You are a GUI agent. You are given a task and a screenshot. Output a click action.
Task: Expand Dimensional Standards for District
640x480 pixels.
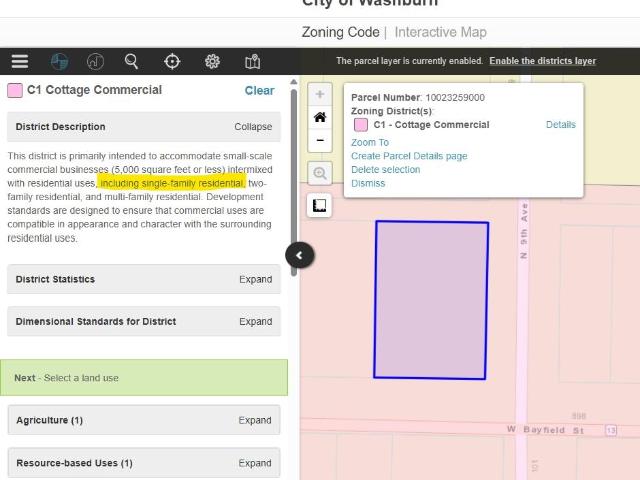[x=256, y=322]
